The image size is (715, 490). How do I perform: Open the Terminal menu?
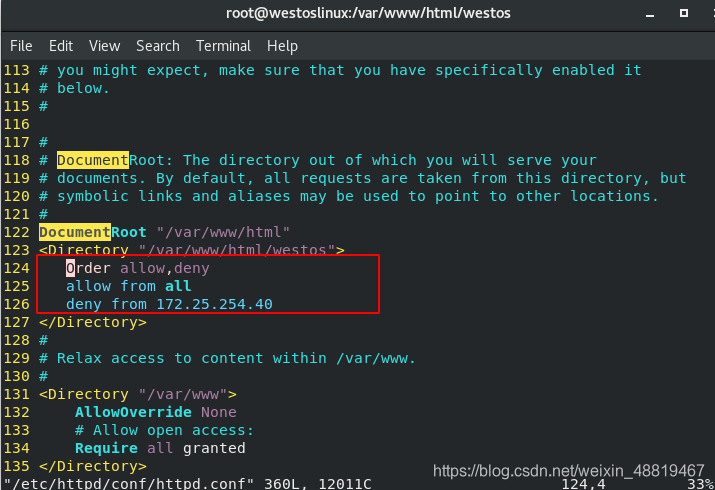click(x=223, y=46)
